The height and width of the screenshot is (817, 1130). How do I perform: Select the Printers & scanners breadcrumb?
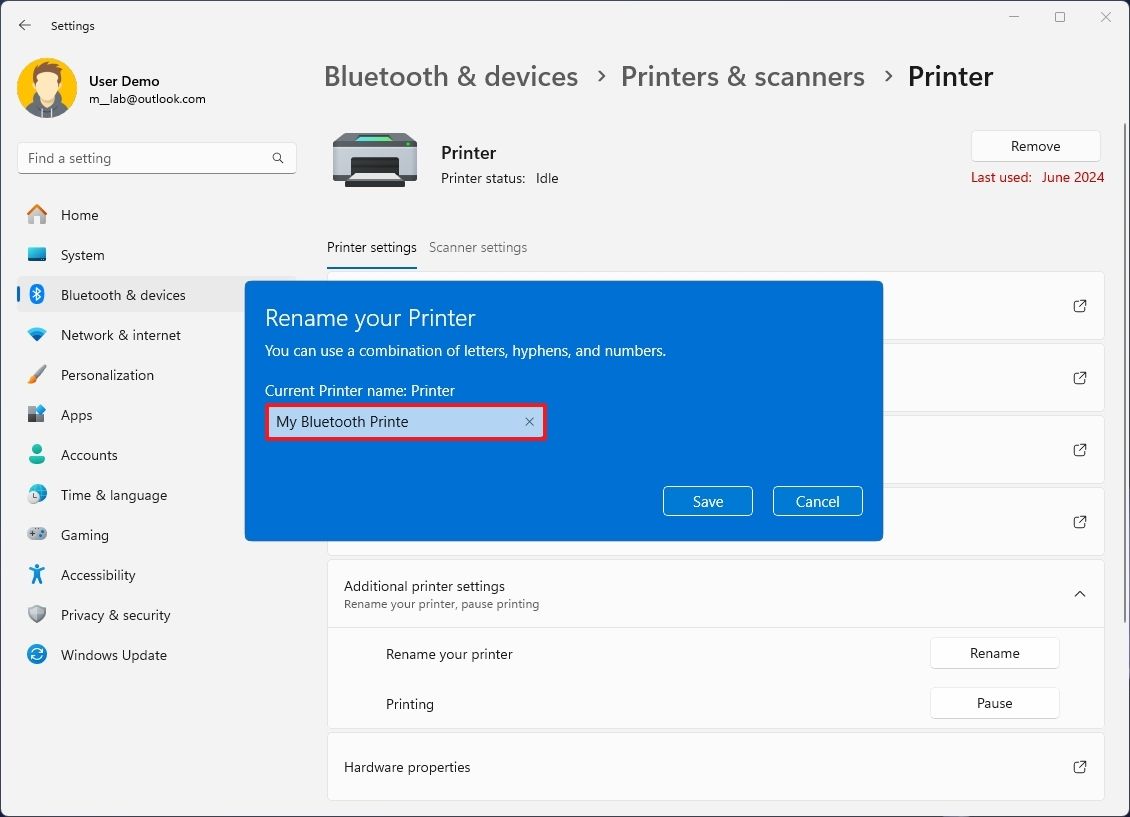[x=743, y=76]
